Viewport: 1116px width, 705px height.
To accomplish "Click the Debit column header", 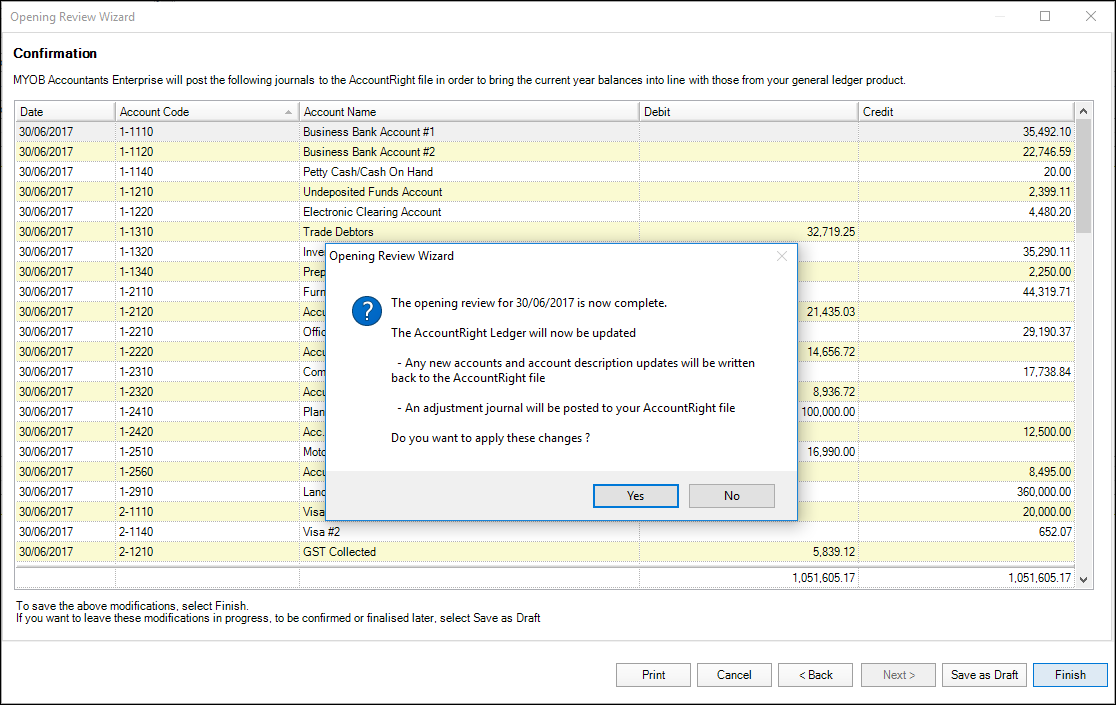I will 748,112.
